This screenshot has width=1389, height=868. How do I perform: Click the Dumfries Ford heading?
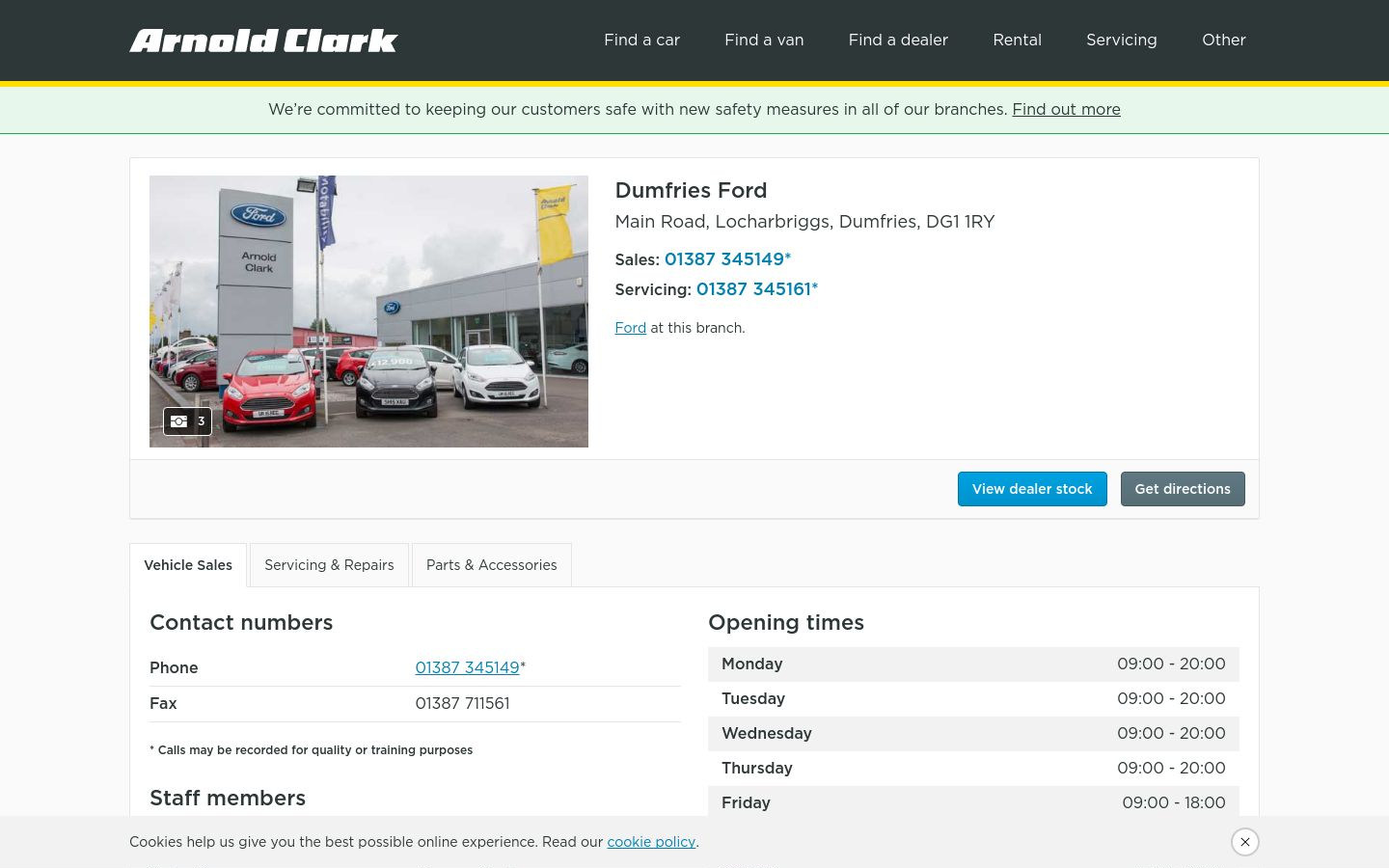coord(691,190)
